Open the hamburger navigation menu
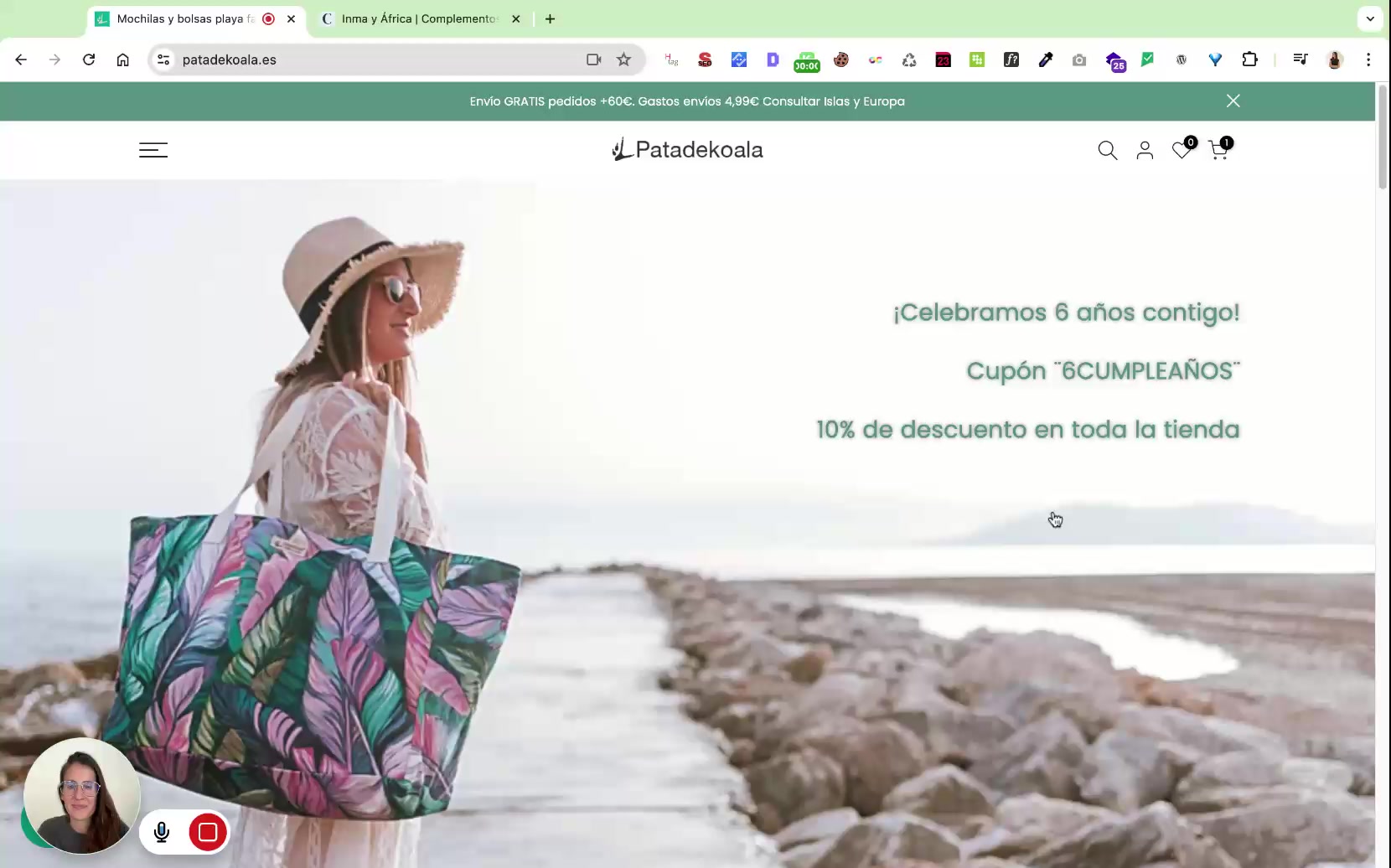Image resolution: width=1391 pixels, height=868 pixels. click(153, 150)
